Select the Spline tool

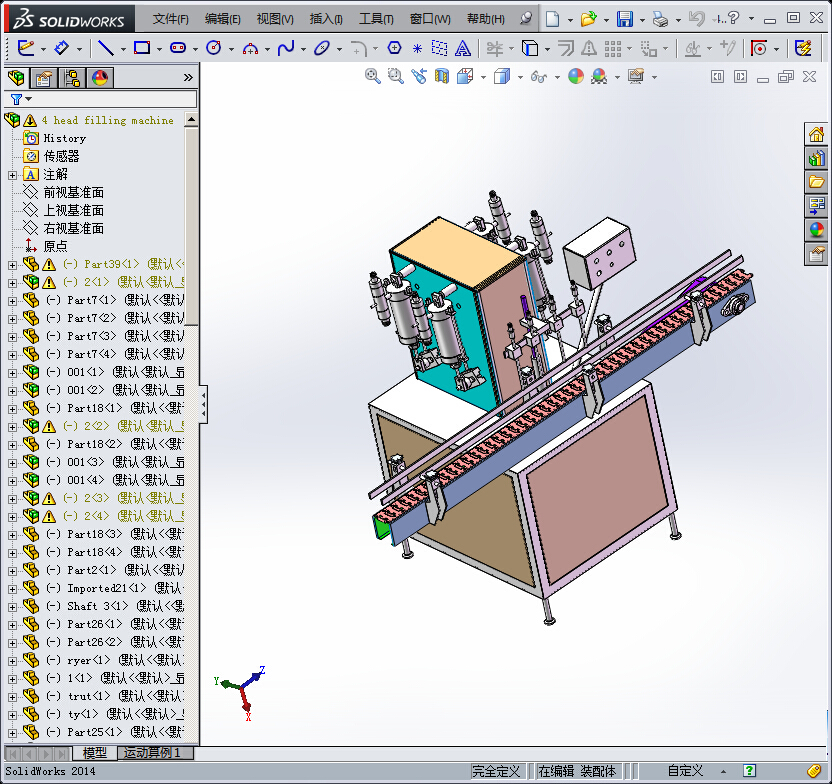tap(286, 48)
